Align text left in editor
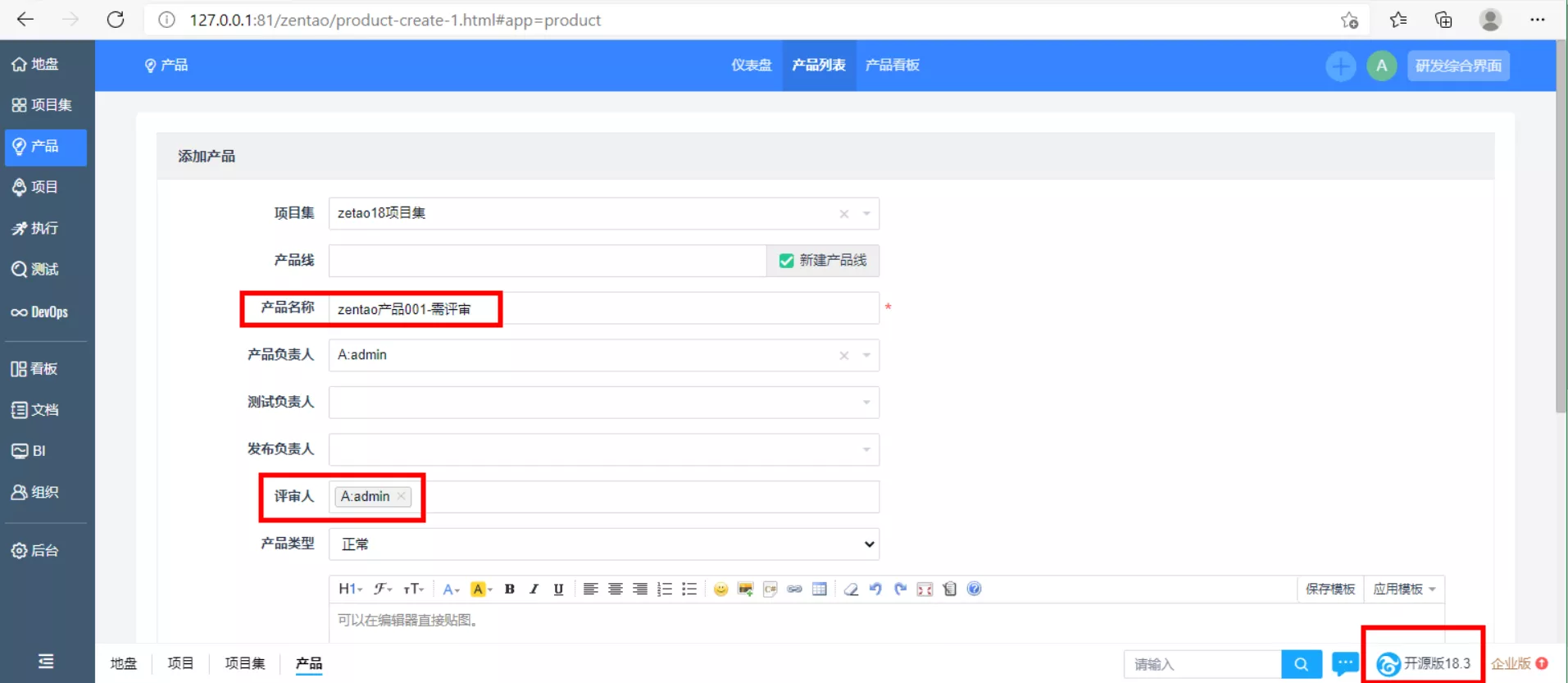1568x683 pixels. (x=590, y=589)
